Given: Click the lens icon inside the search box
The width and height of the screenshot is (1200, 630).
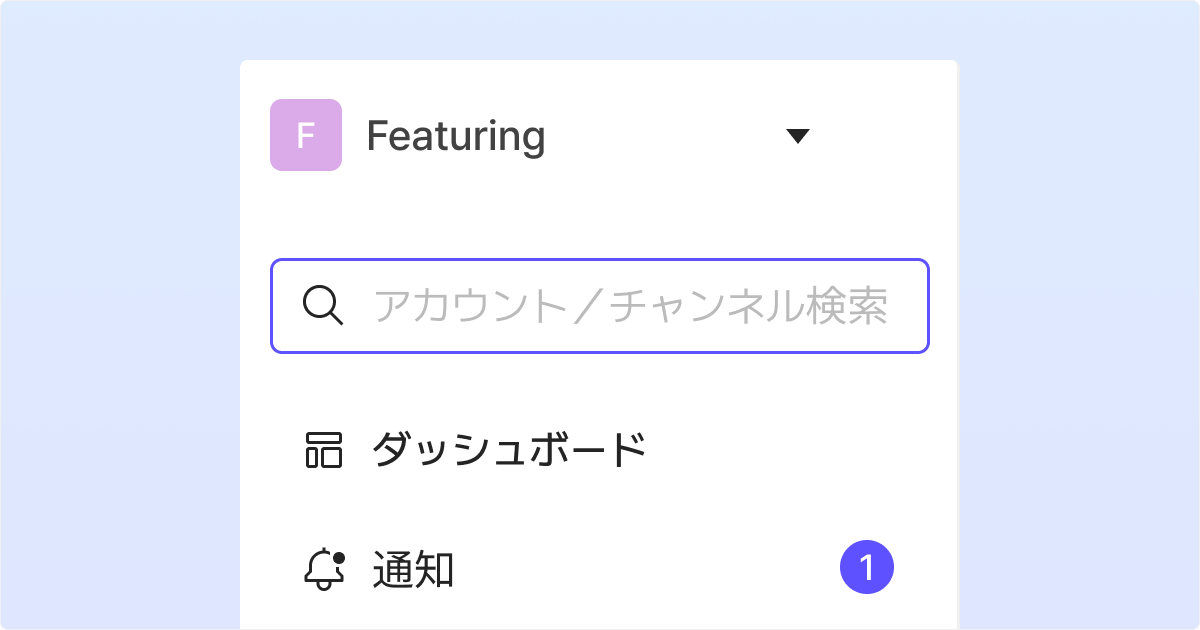Looking at the screenshot, I should coord(323,306).
